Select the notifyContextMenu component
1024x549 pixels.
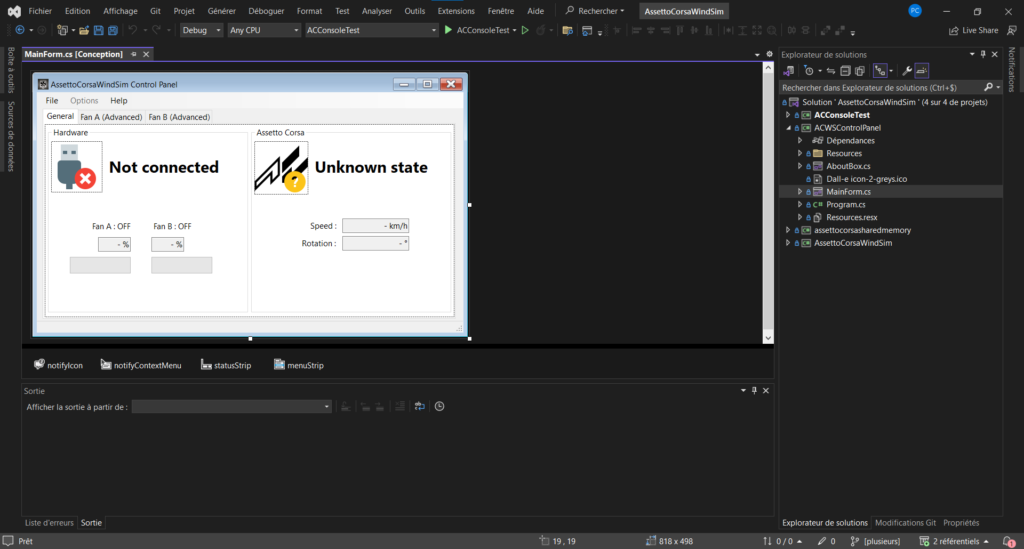point(141,365)
